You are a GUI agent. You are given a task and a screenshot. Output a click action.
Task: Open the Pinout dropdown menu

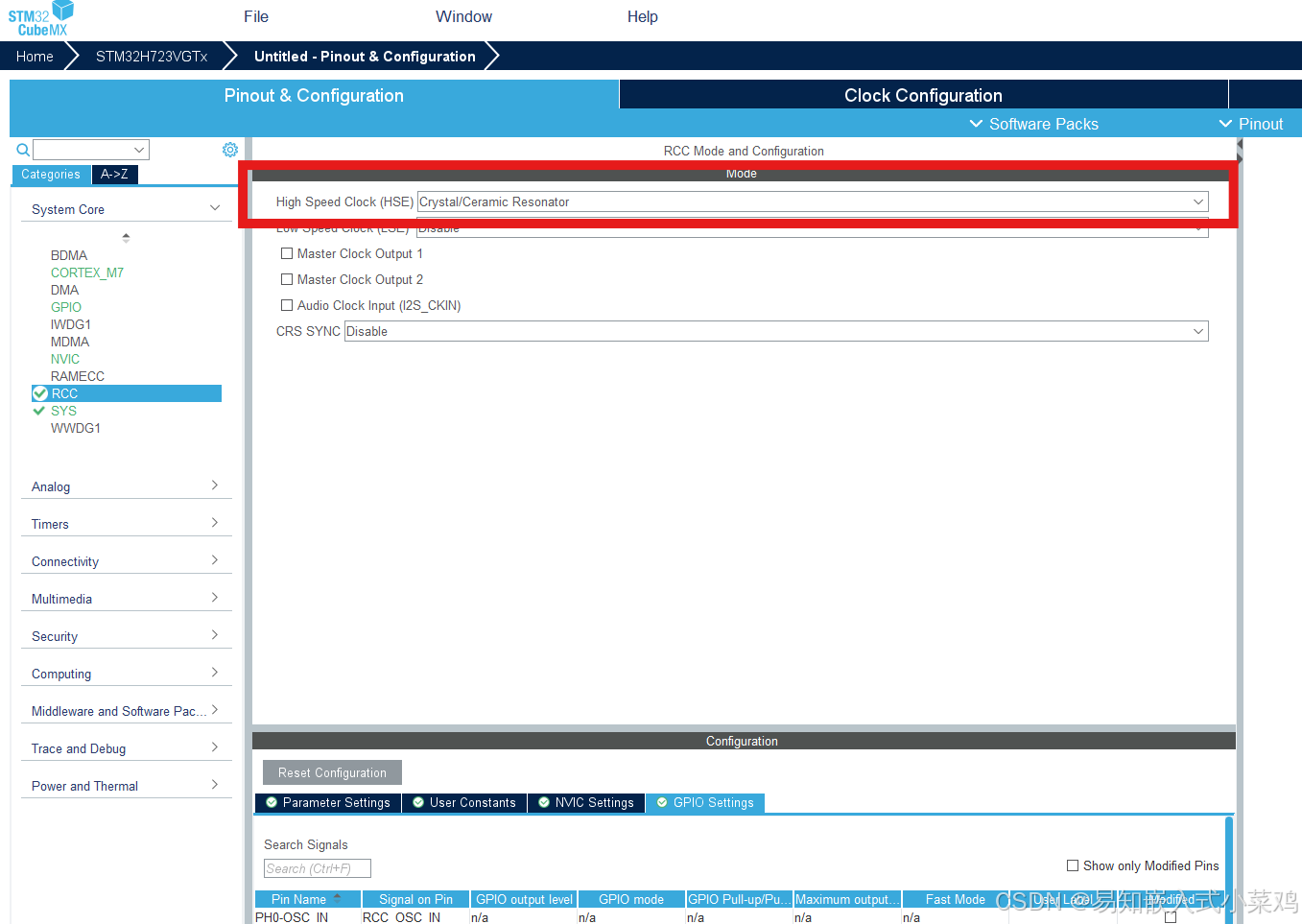[1250, 124]
